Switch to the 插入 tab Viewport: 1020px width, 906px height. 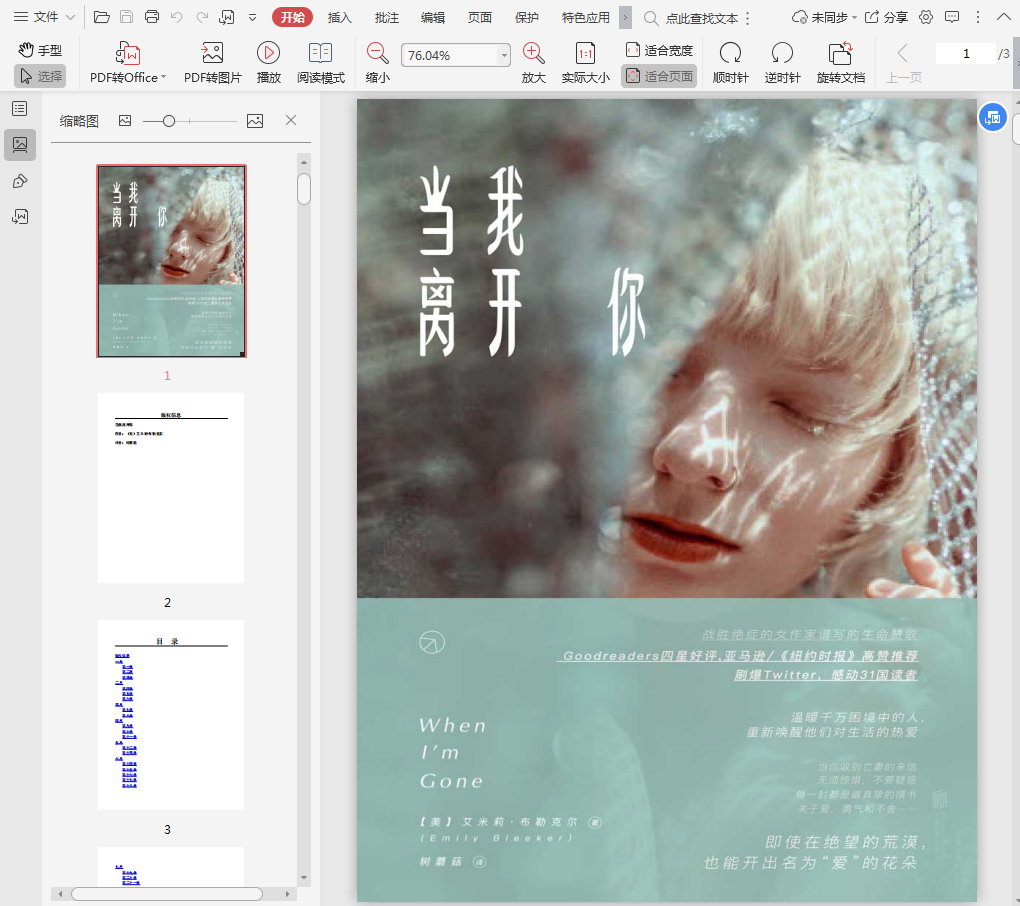point(339,18)
